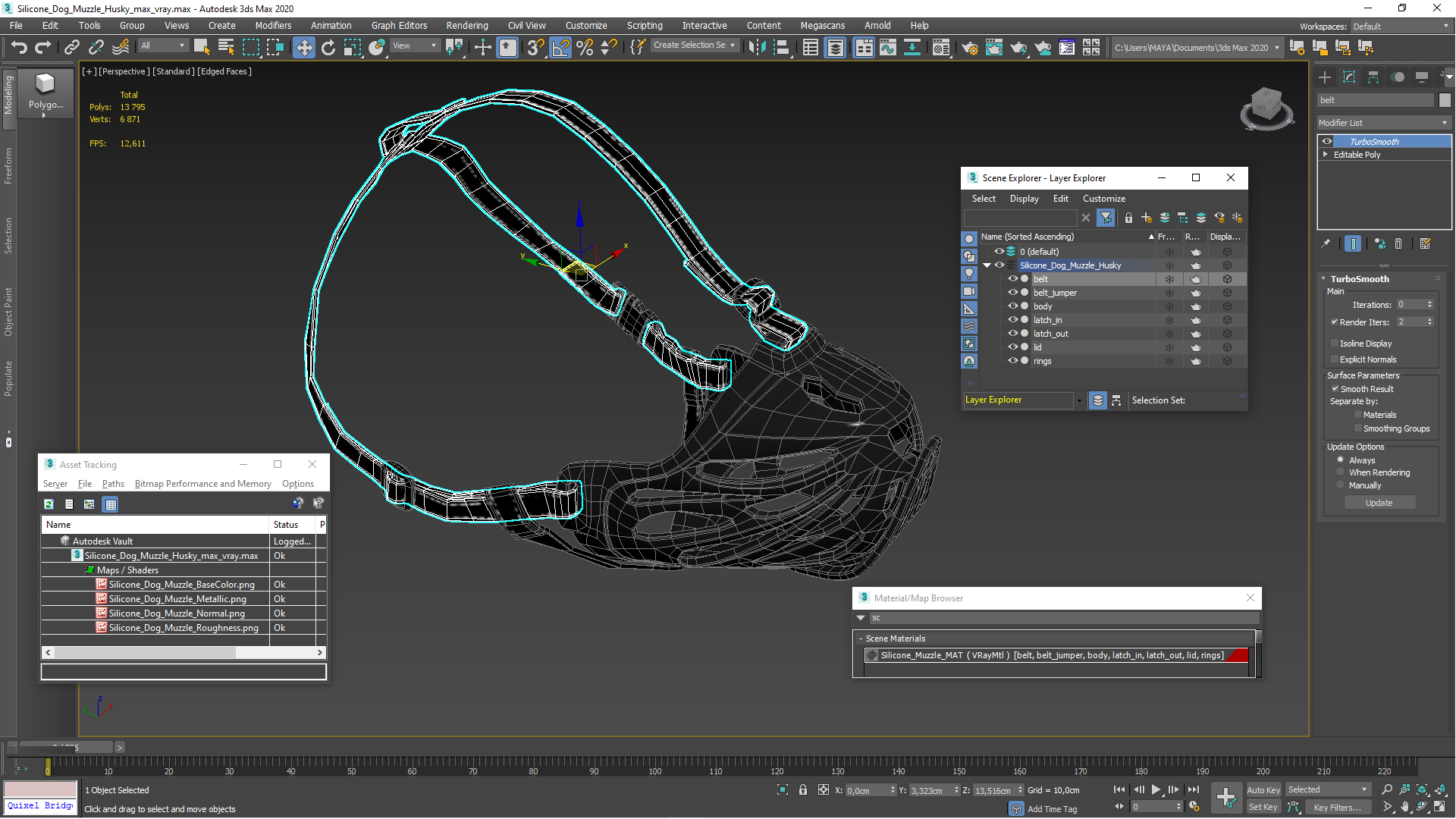Activate the Select and Rotate tool

(x=328, y=47)
